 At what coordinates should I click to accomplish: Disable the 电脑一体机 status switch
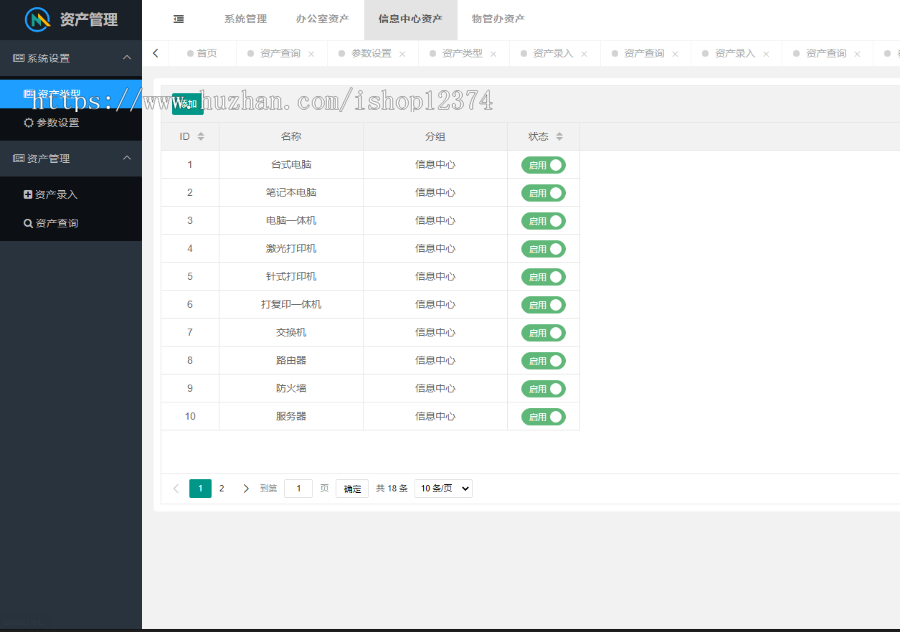(x=543, y=221)
